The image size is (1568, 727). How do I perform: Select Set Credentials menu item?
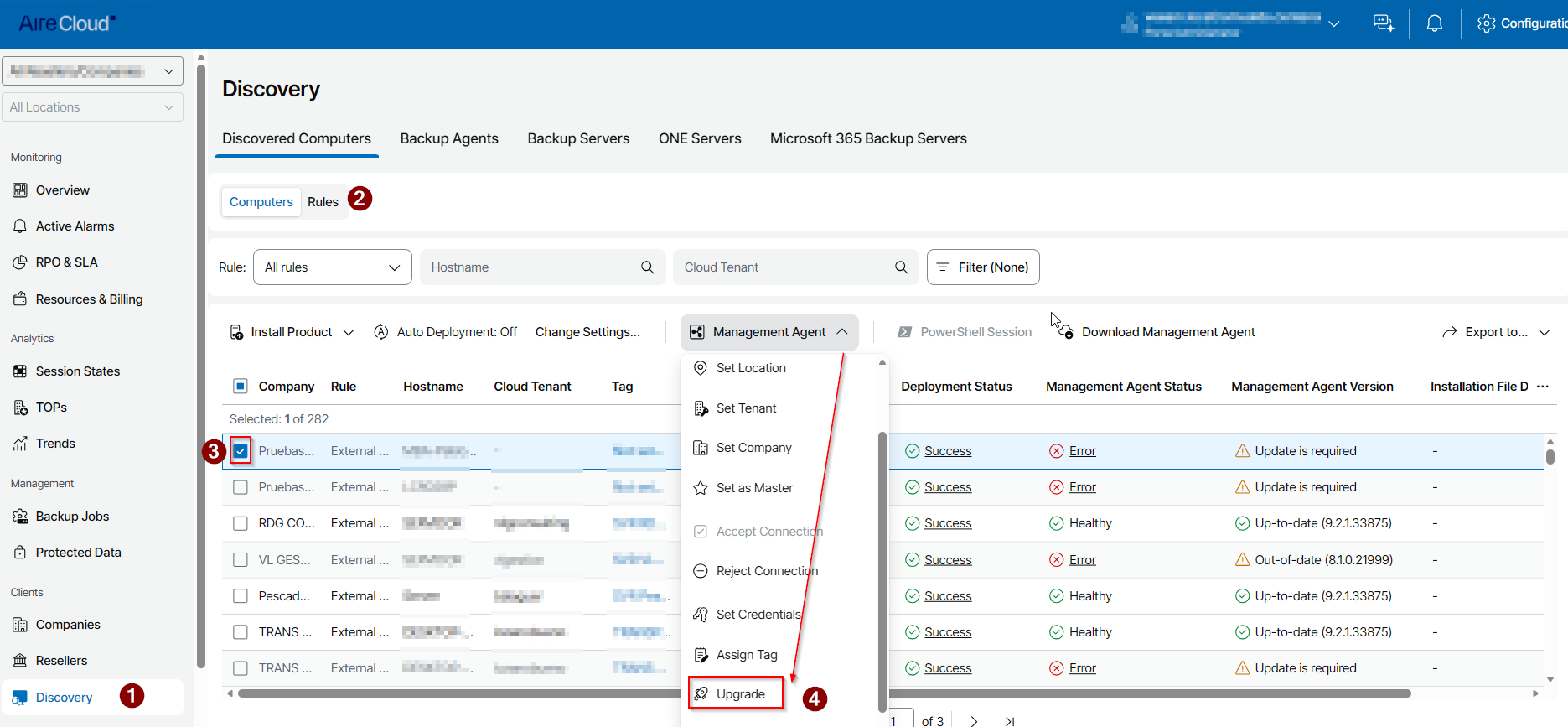758,615
